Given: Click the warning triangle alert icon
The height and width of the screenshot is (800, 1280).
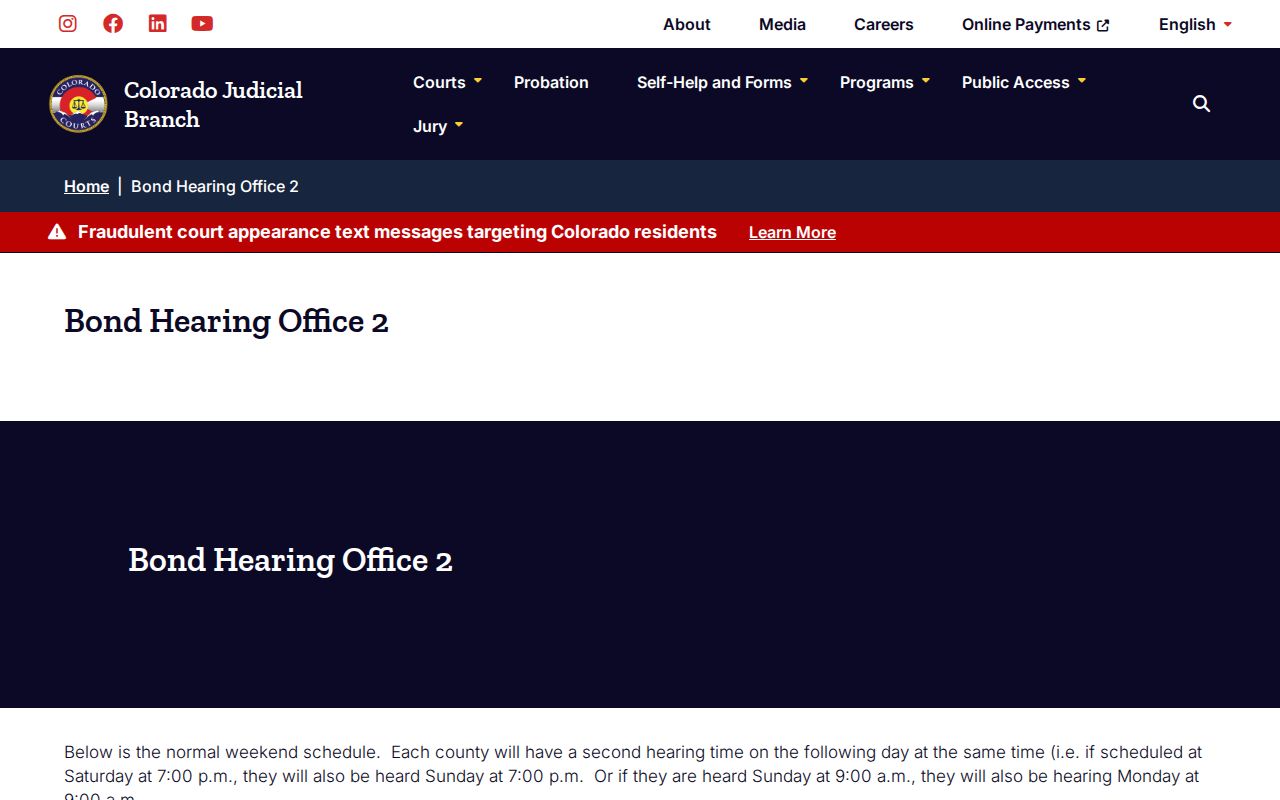Looking at the screenshot, I should (57, 232).
